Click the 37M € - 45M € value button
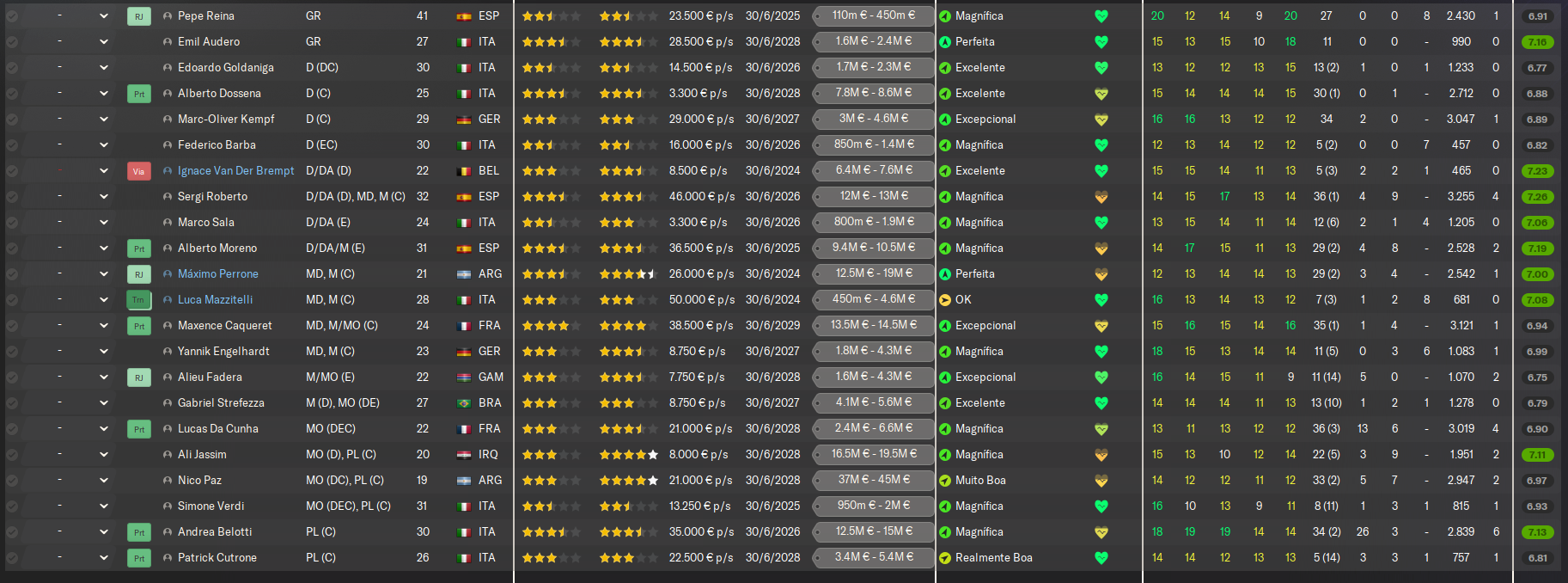This screenshot has height=583, width=1568. [874, 480]
